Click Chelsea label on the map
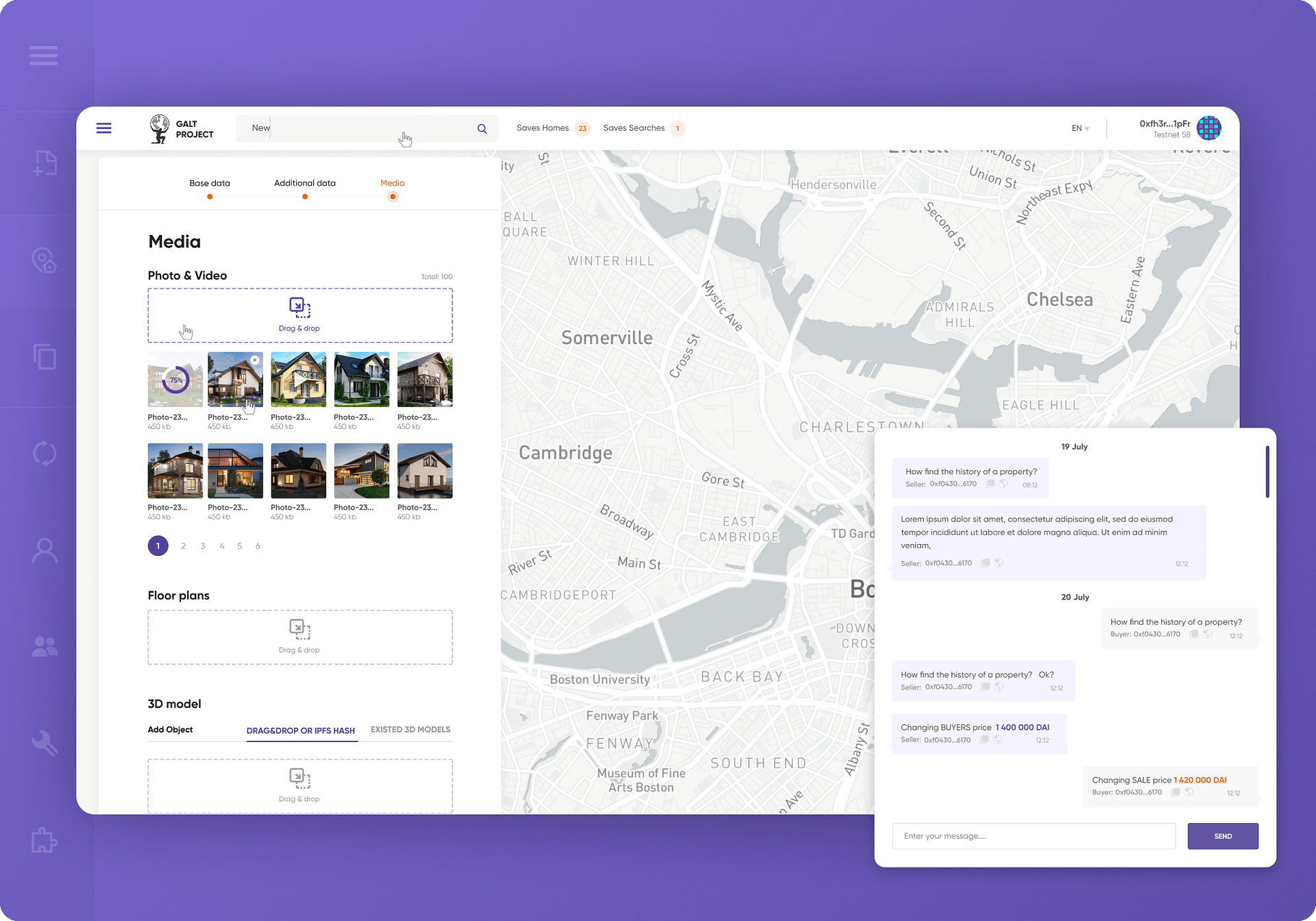The height and width of the screenshot is (921, 1316). [1060, 299]
